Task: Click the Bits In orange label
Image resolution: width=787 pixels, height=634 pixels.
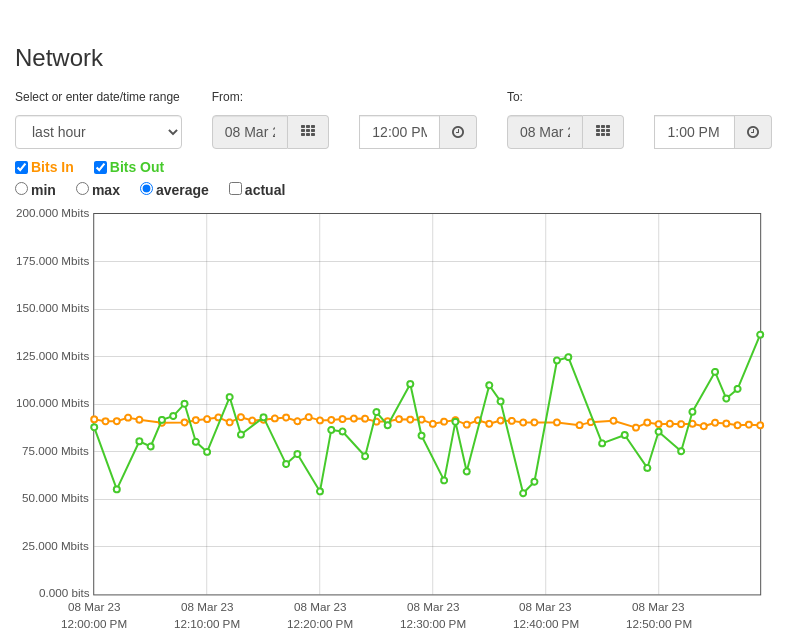Action: (x=52, y=167)
